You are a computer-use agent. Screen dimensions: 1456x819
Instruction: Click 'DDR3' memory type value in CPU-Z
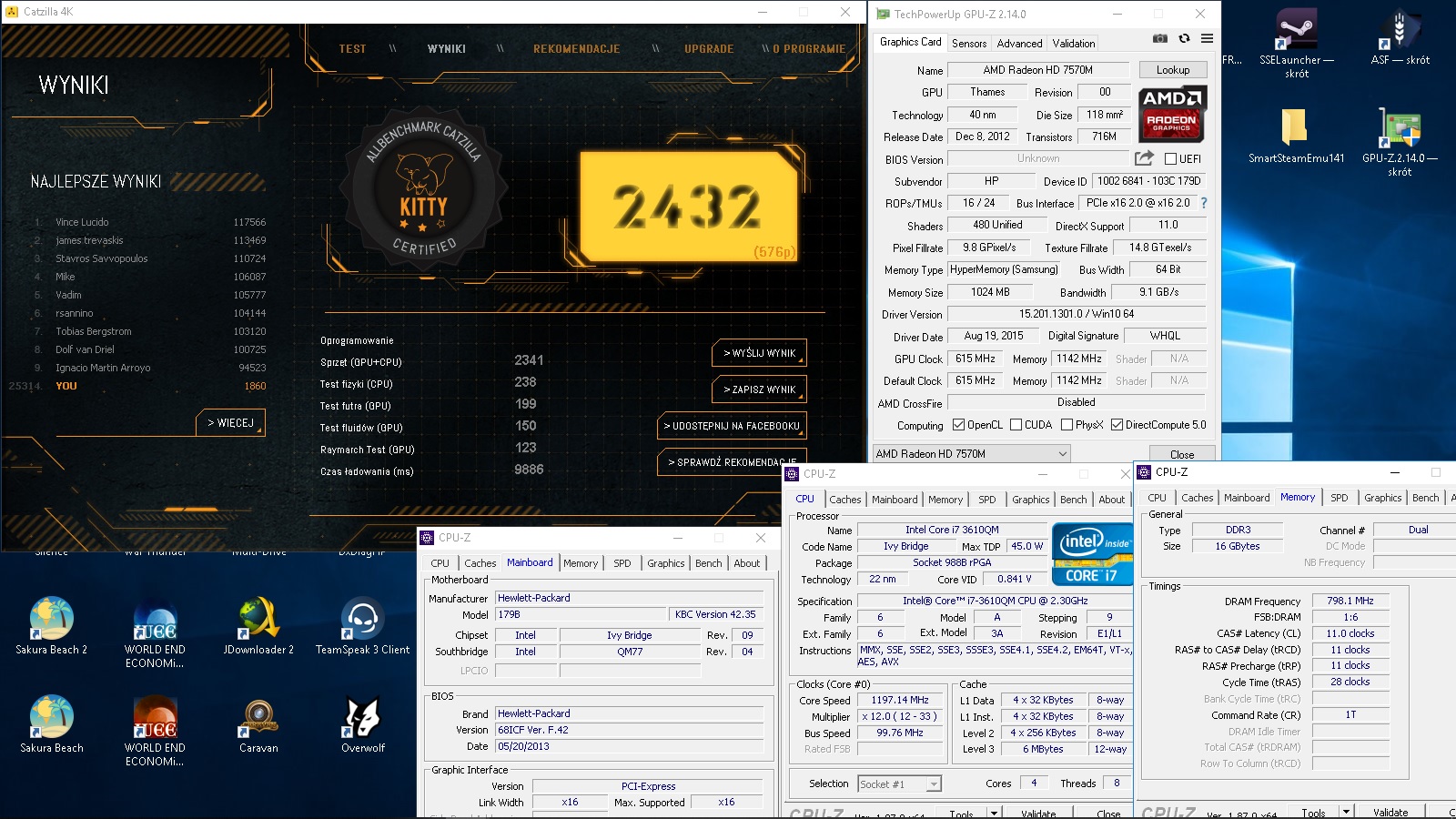[x=1238, y=530]
